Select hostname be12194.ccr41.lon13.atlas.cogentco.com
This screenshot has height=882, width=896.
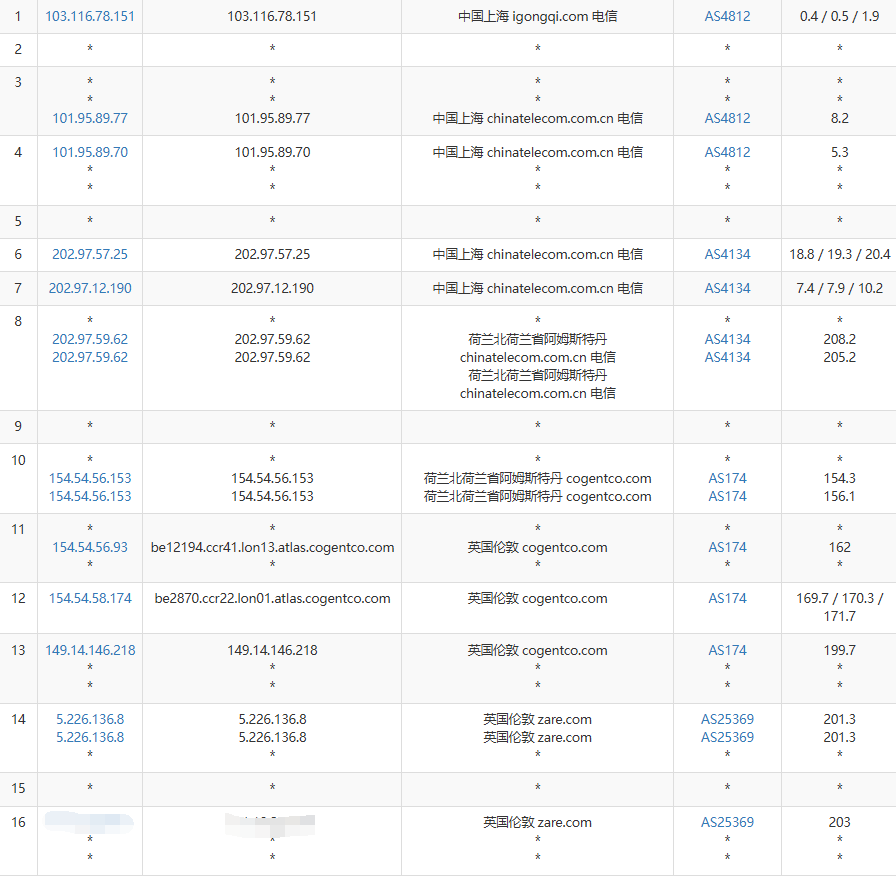[272, 547]
